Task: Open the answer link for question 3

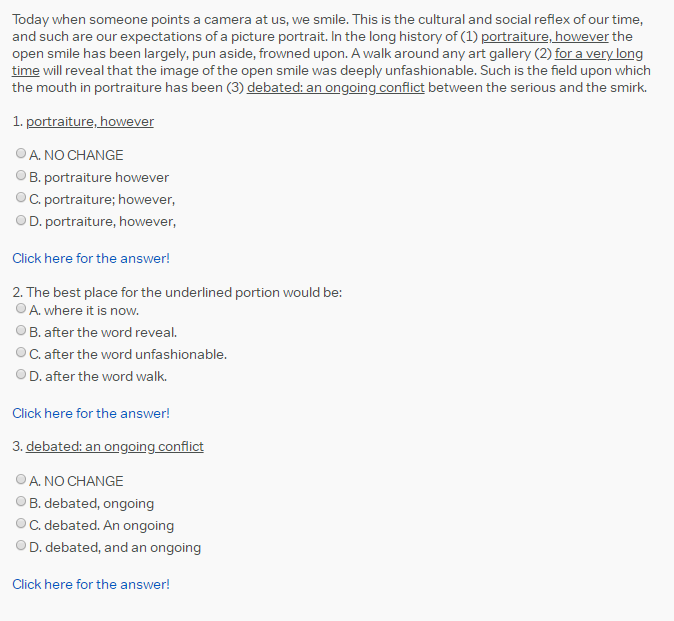Action: 91,584
